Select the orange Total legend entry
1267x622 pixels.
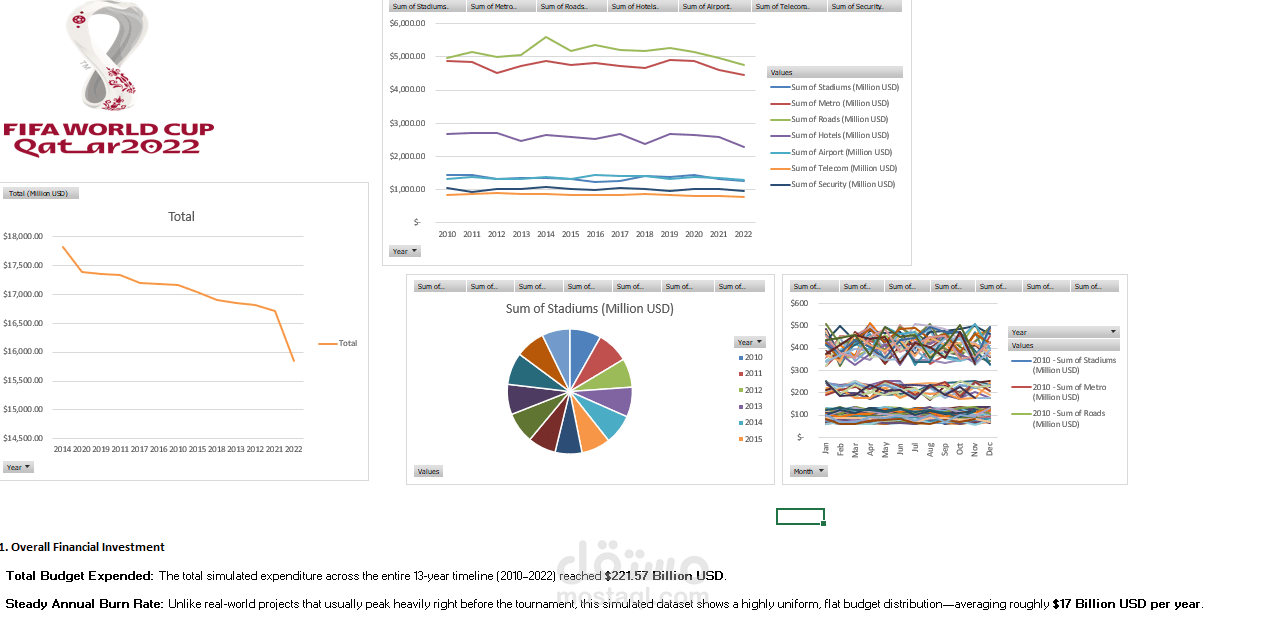pos(338,343)
